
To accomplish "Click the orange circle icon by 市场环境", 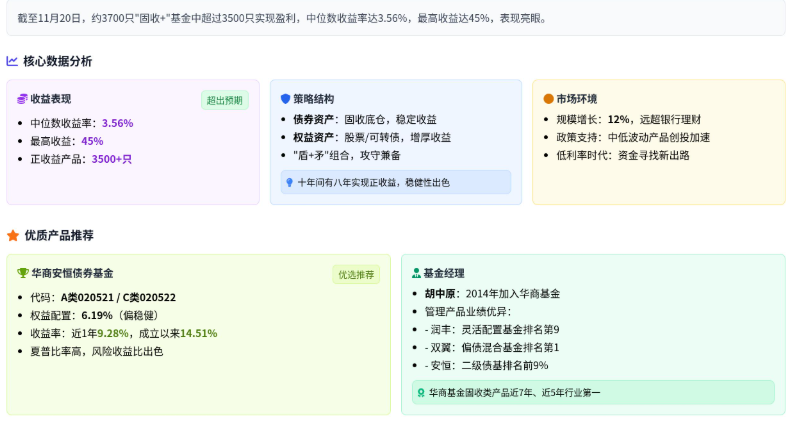I will point(548,99).
